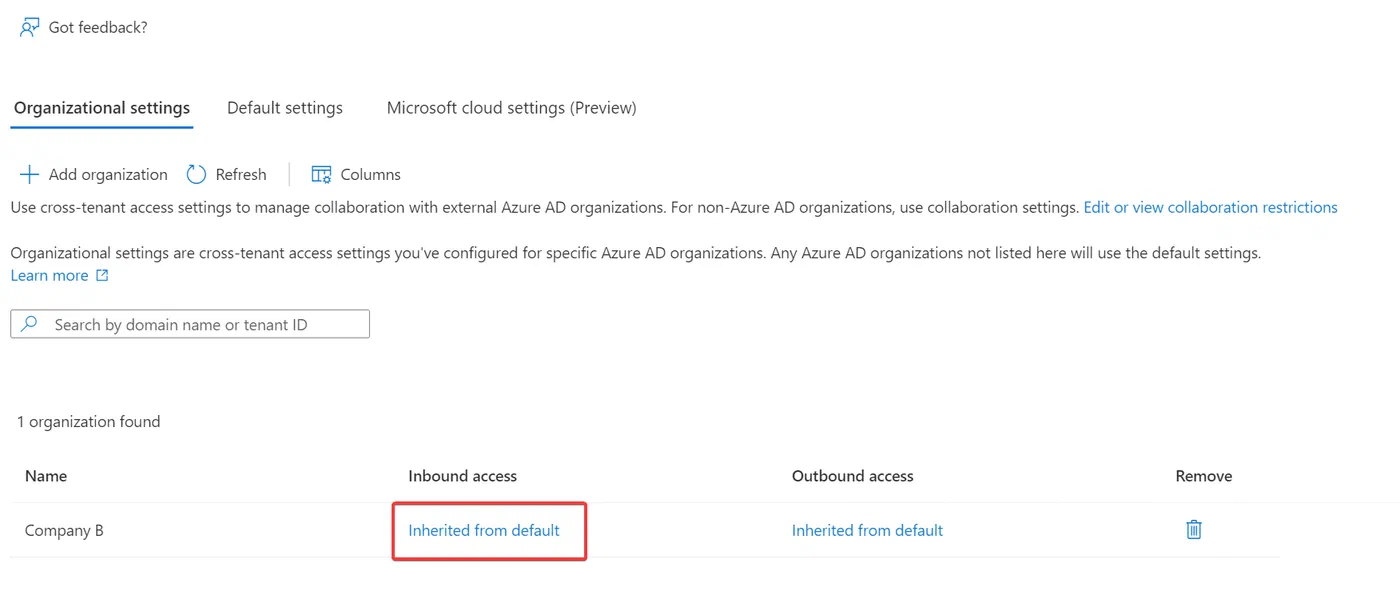Click Add organization button text
The height and width of the screenshot is (611, 1400).
pos(108,174)
